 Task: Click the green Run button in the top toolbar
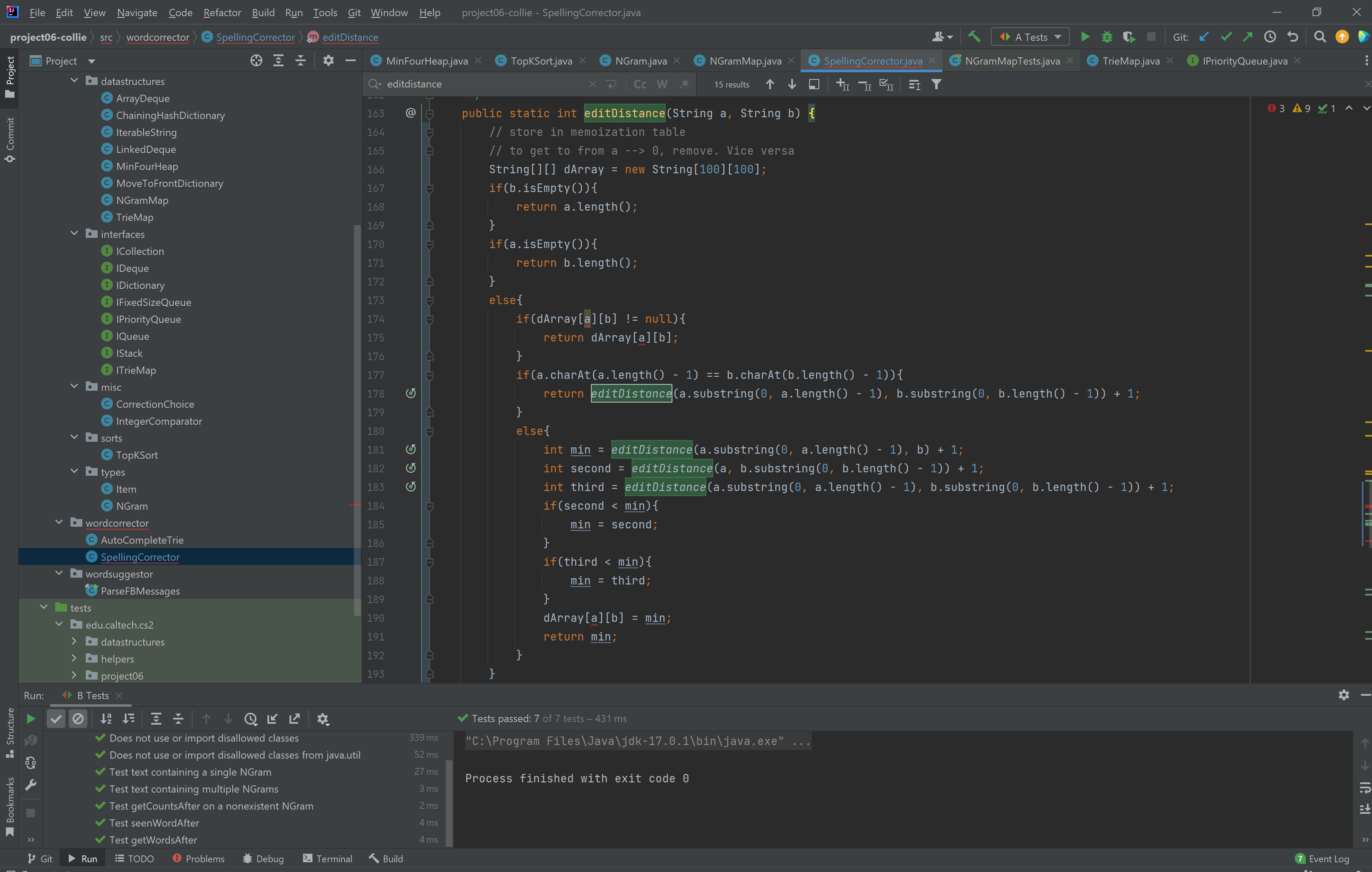1085,37
